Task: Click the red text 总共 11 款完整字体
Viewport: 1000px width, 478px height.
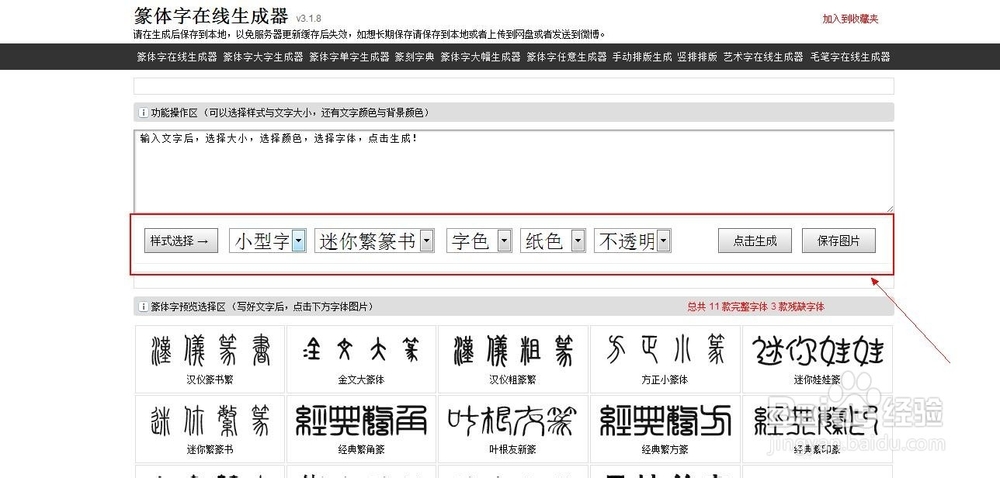Action: point(728,307)
